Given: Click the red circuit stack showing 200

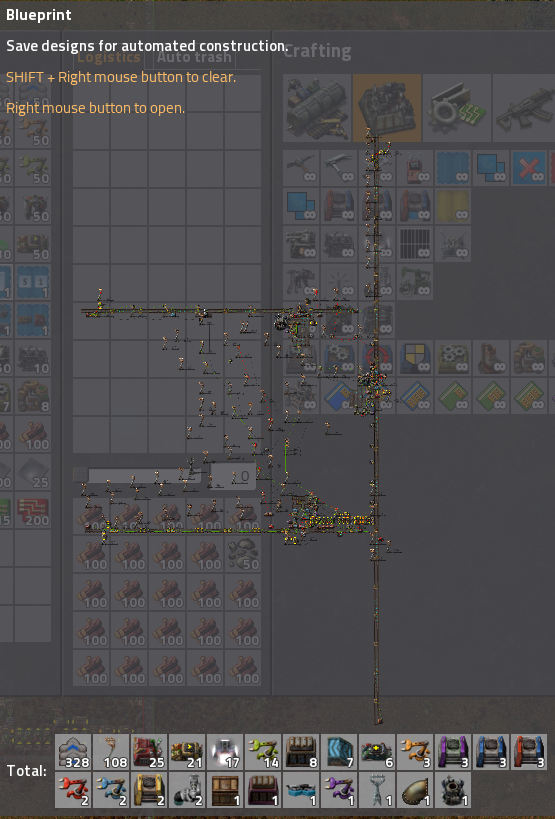Looking at the screenshot, I should click(x=33, y=510).
